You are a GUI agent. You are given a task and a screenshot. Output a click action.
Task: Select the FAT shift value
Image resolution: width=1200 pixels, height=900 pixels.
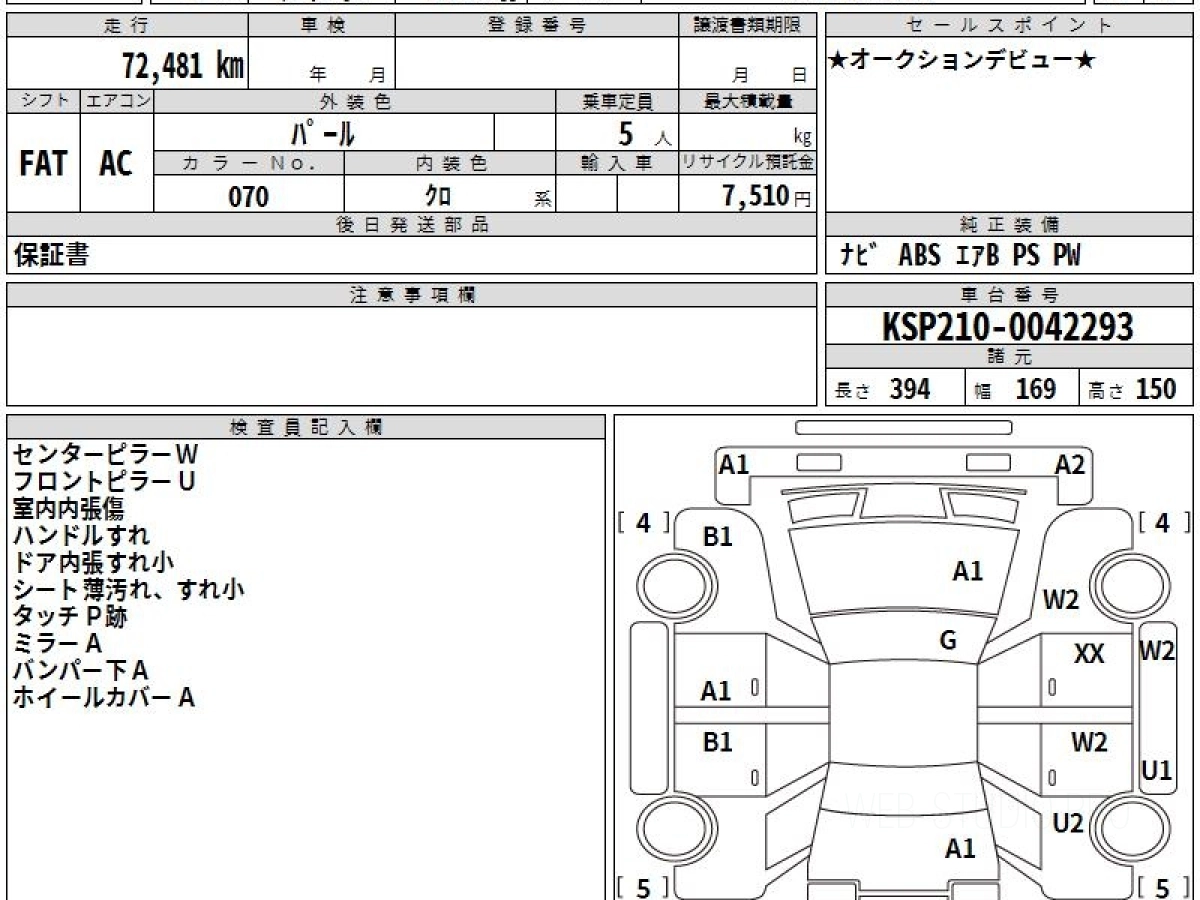pyautogui.click(x=43, y=164)
